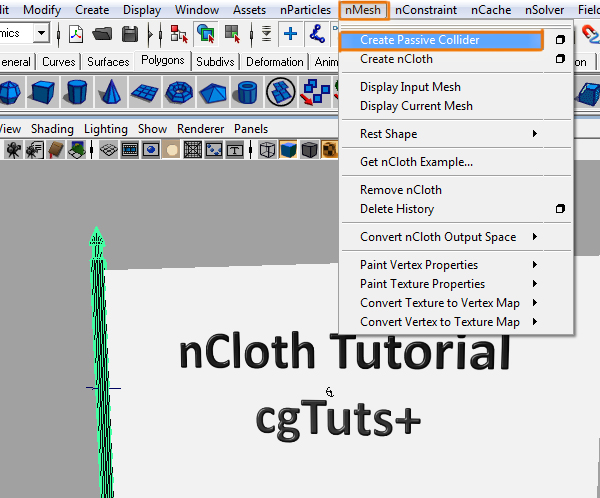Select Display Input Mesh
Image resolution: width=600 pixels, height=498 pixels.
410,87
